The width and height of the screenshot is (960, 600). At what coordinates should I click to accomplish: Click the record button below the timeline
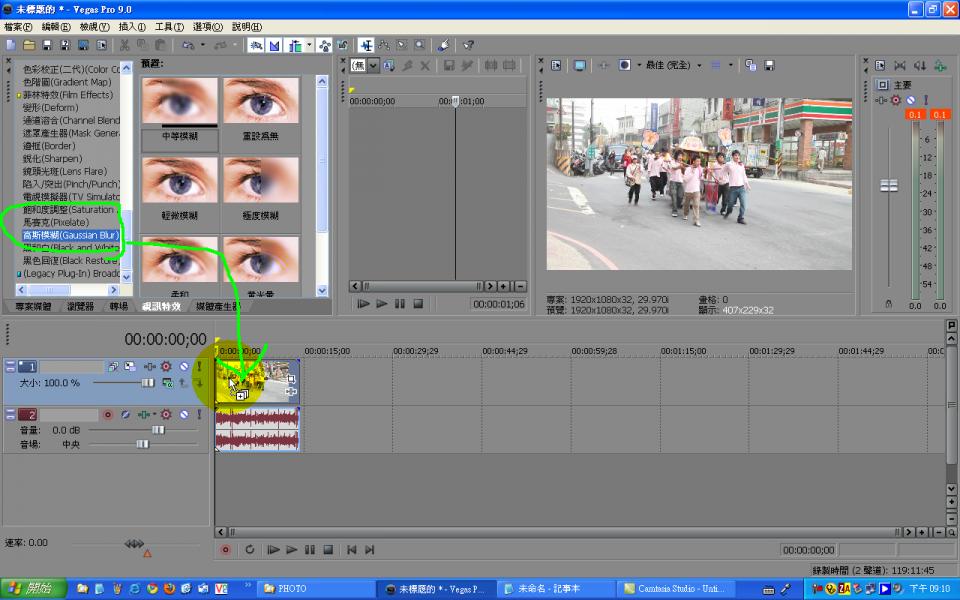click(x=225, y=549)
